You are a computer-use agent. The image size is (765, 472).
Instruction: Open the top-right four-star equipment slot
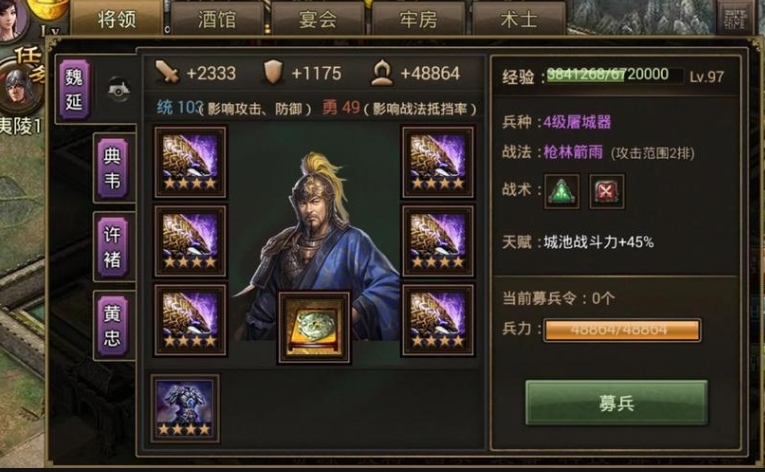click(x=438, y=162)
